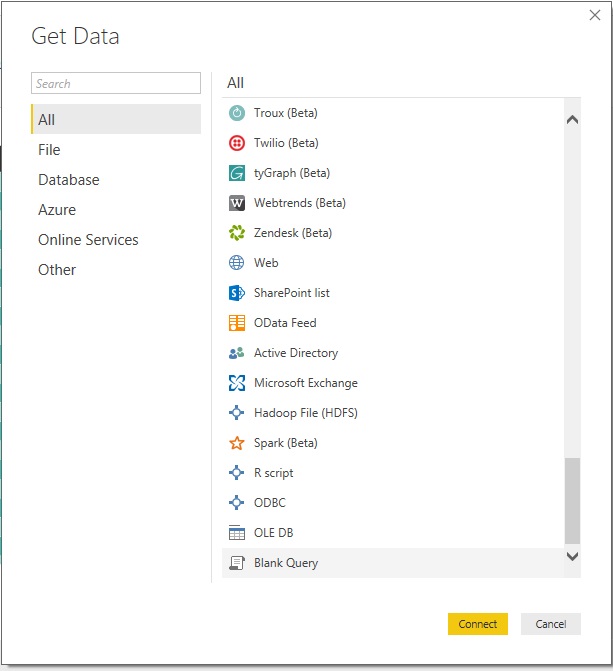Open the Online Services category
This screenshot has width=613, height=671.
click(x=116, y=240)
